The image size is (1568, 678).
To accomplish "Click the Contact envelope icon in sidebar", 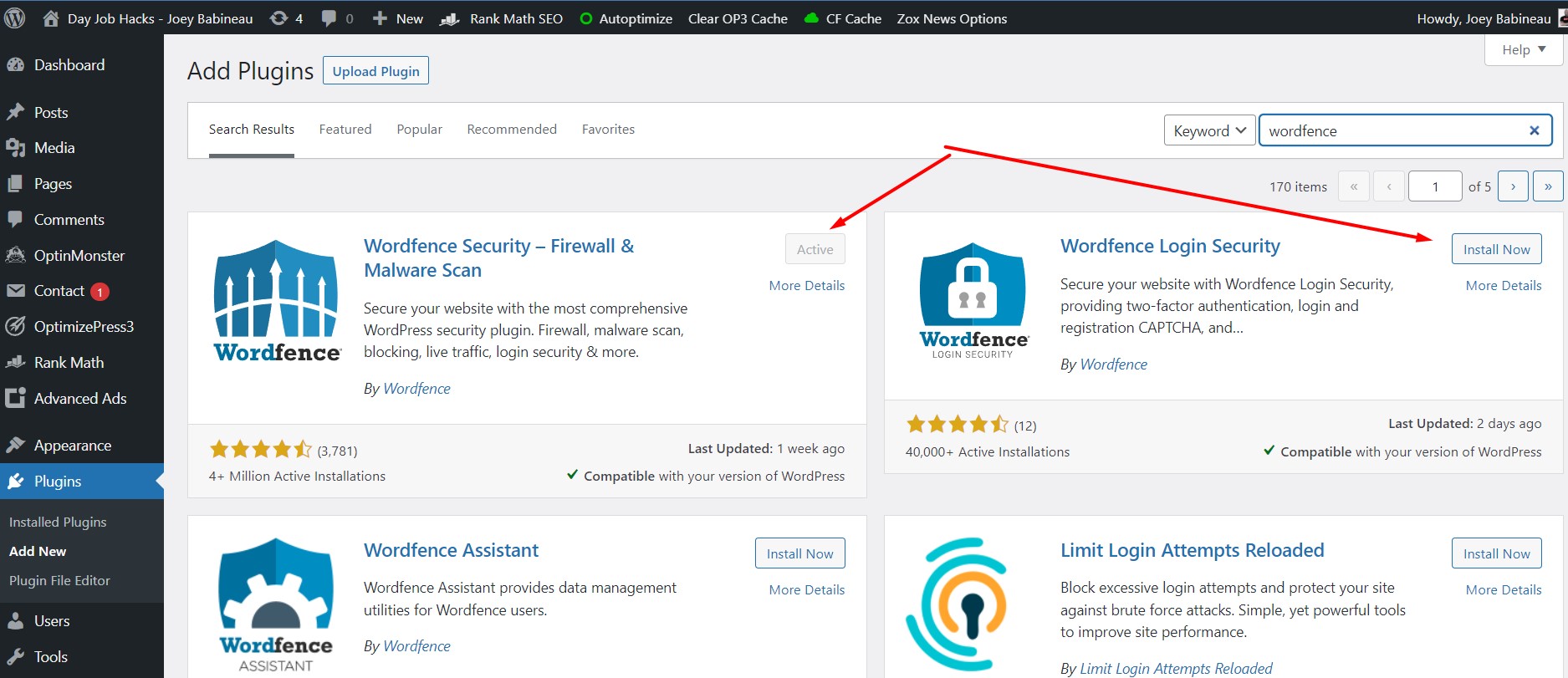I will (x=15, y=291).
